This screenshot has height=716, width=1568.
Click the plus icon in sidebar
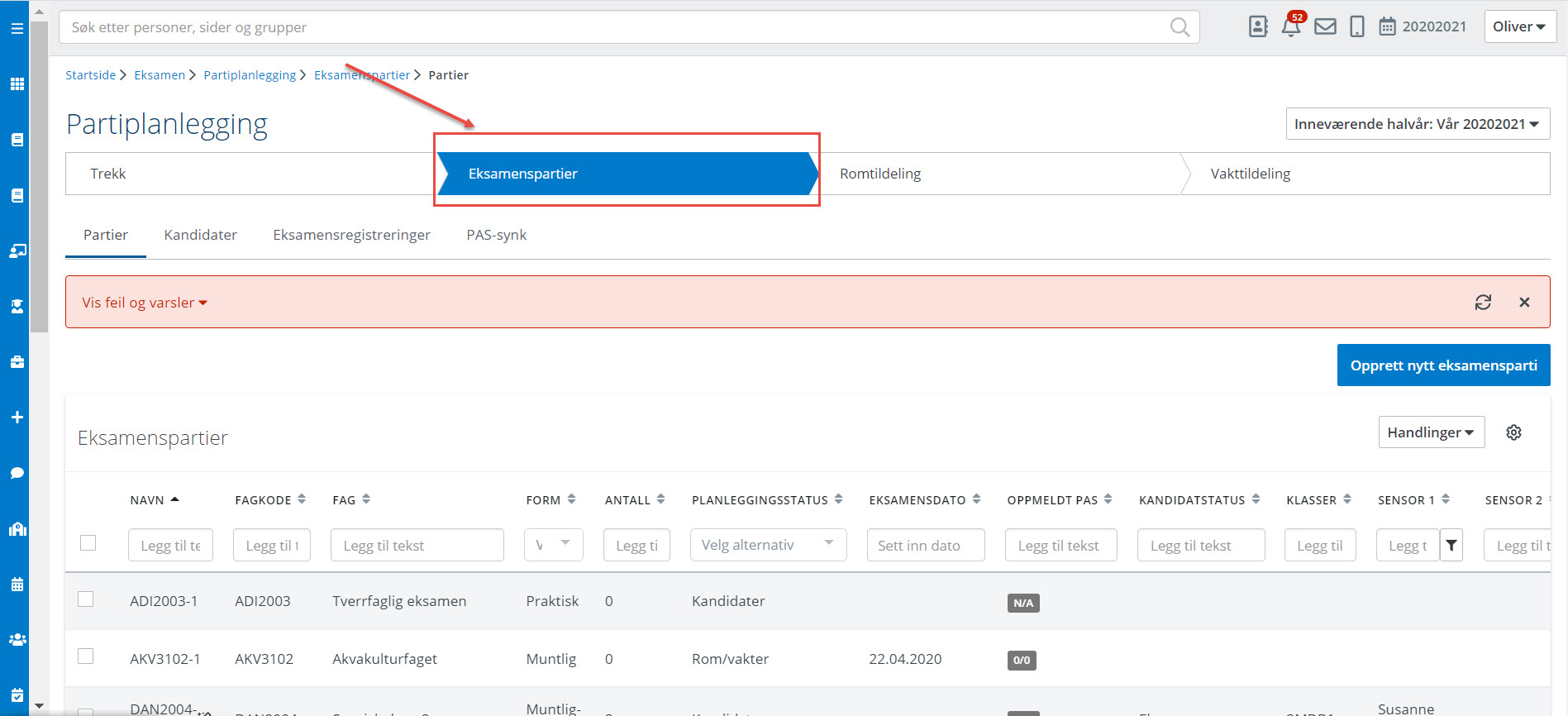(17, 418)
